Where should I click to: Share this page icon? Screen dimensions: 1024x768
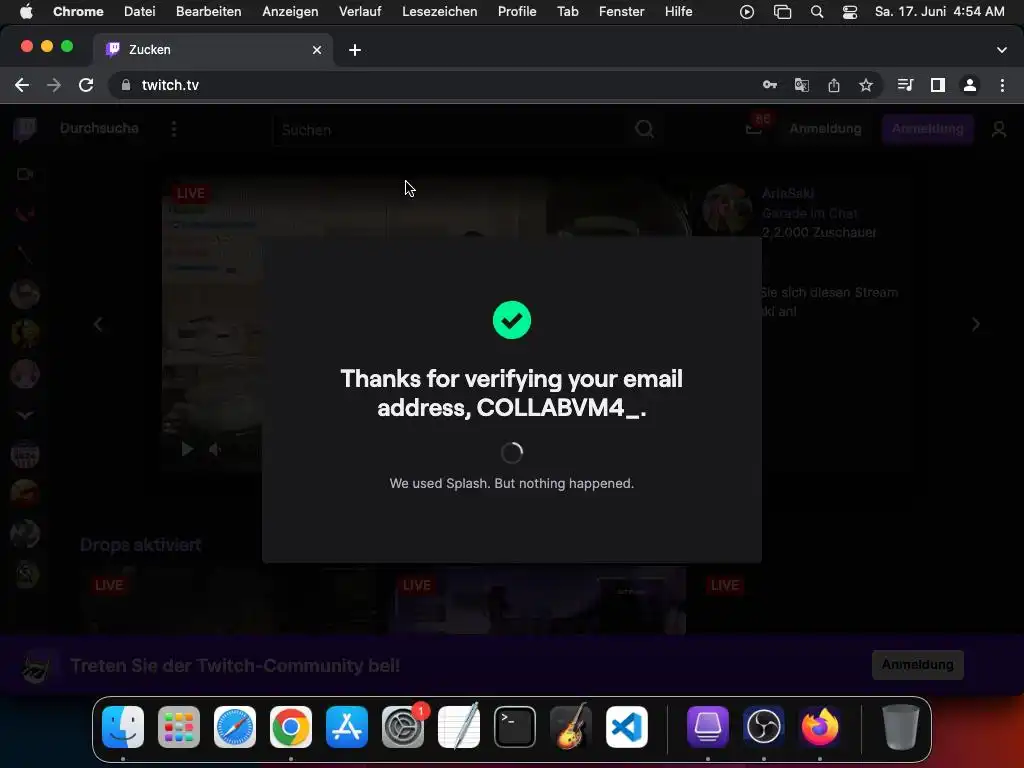point(834,85)
